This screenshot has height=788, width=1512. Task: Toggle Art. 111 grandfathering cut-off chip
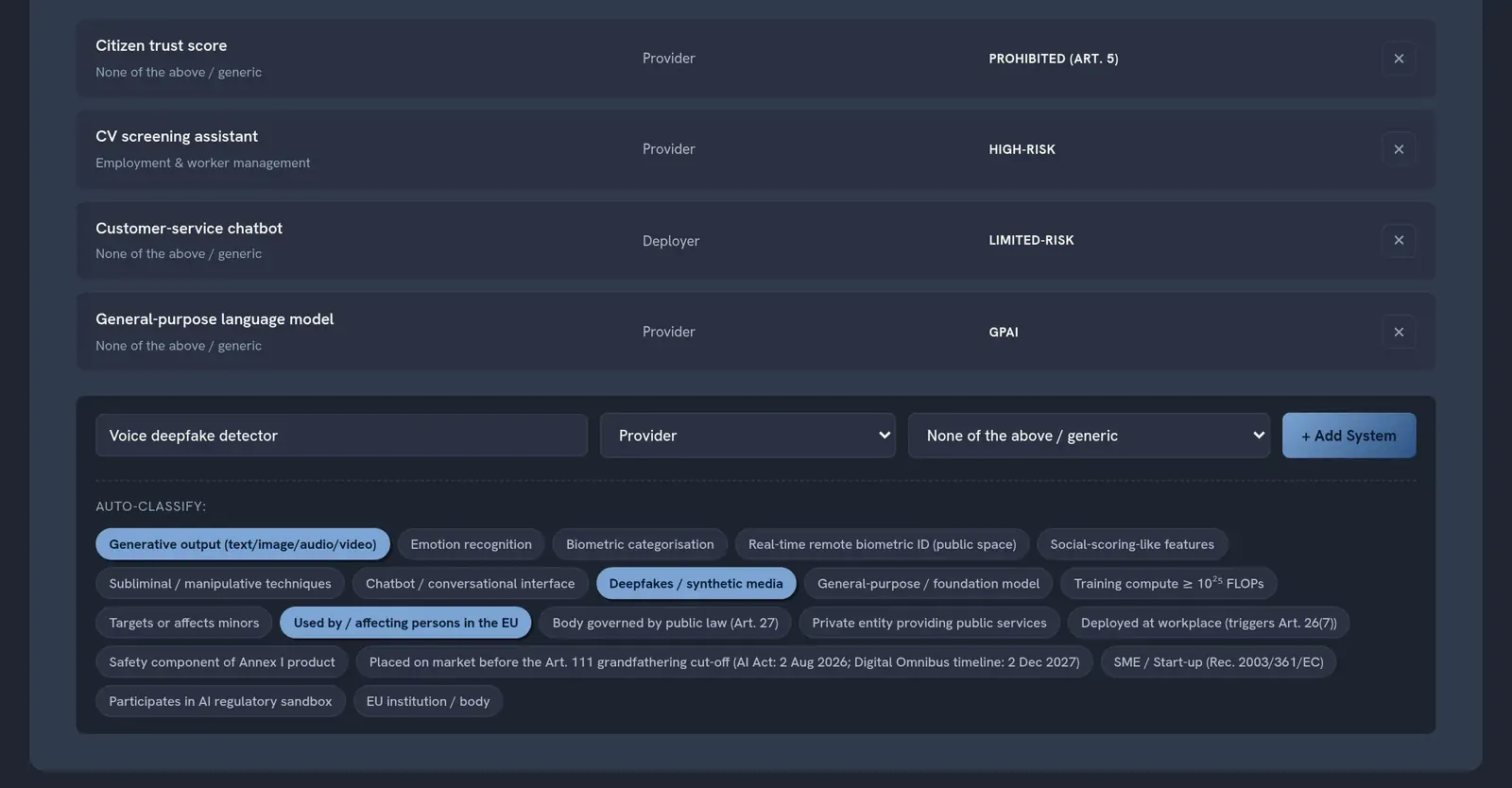pos(724,662)
